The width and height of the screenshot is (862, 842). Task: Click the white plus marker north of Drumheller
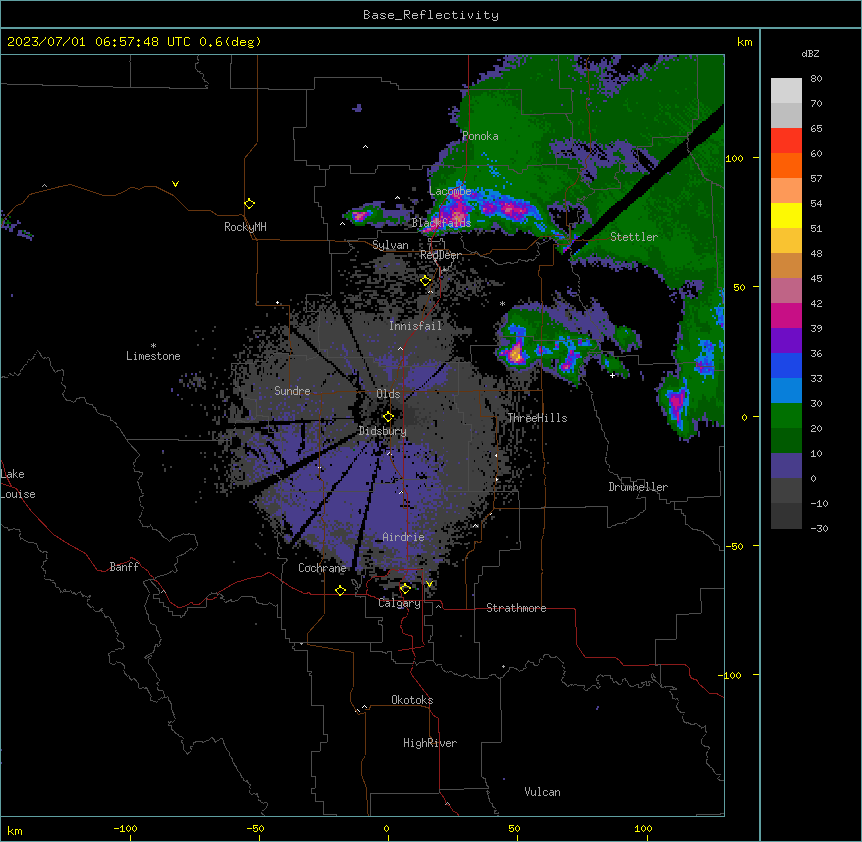click(612, 375)
